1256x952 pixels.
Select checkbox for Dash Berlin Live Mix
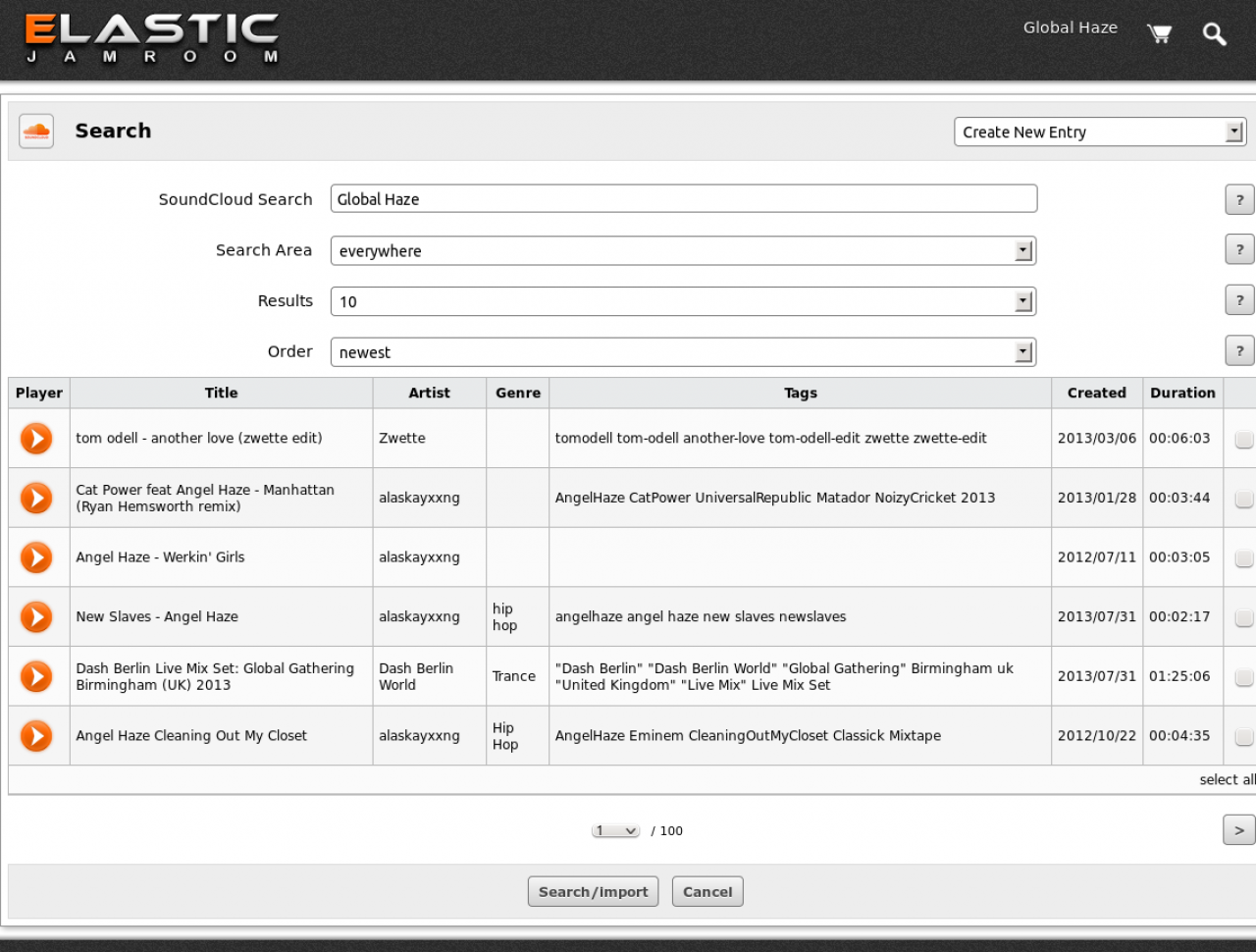(1243, 678)
